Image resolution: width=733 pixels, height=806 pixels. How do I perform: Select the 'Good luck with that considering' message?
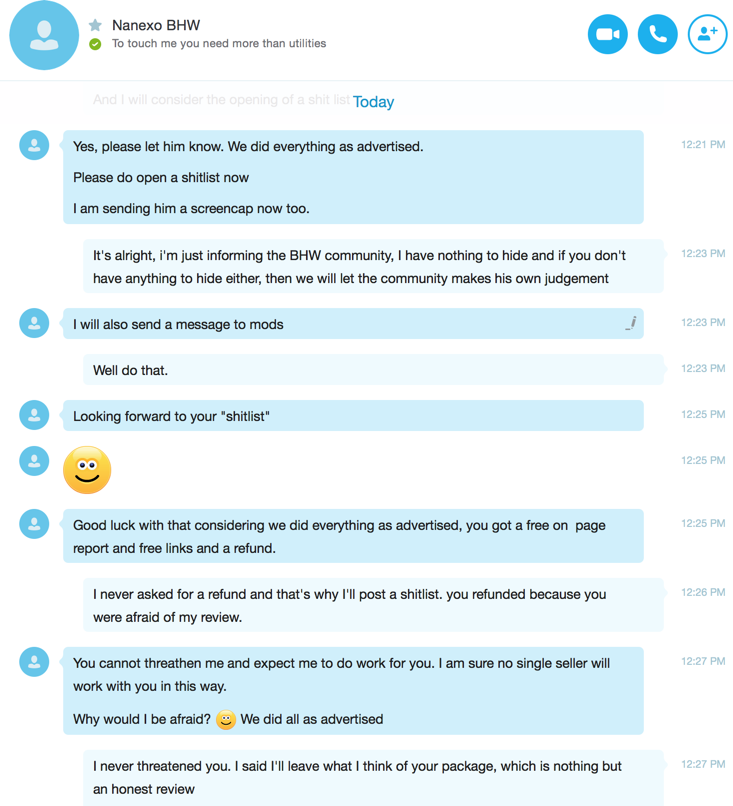coord(353,536)
